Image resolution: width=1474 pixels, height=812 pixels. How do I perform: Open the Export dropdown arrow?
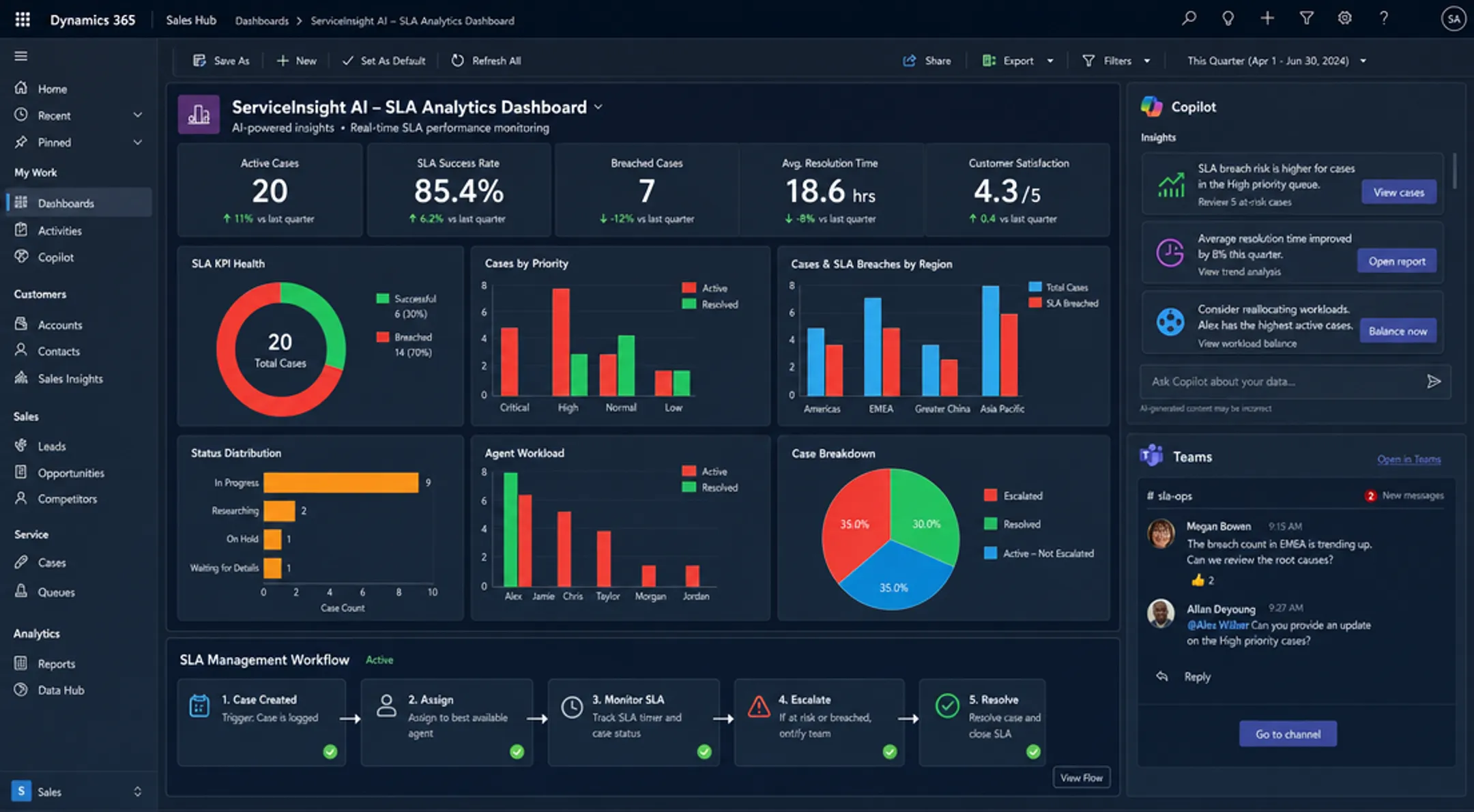[x=1050, y=61]
